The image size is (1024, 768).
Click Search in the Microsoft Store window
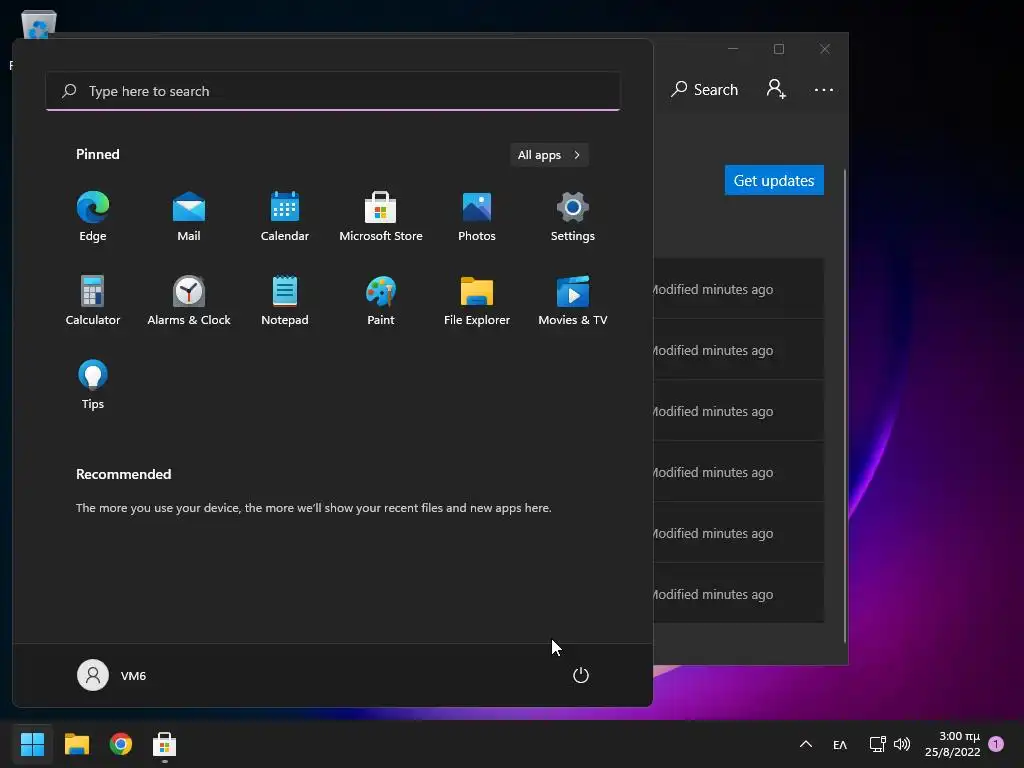pyautogui.click(x=705, y=89)
